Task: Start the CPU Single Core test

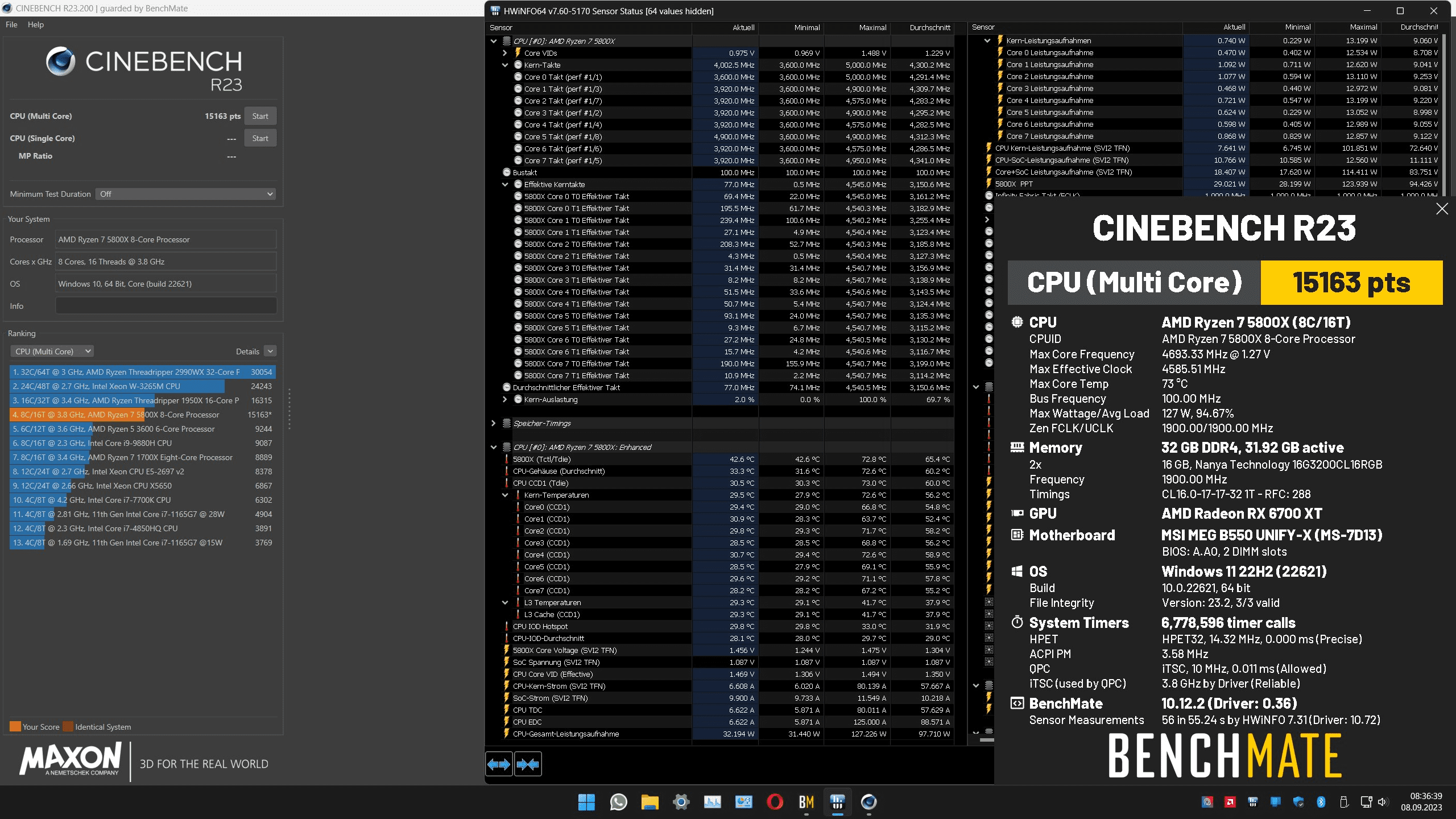Action: 260,138
